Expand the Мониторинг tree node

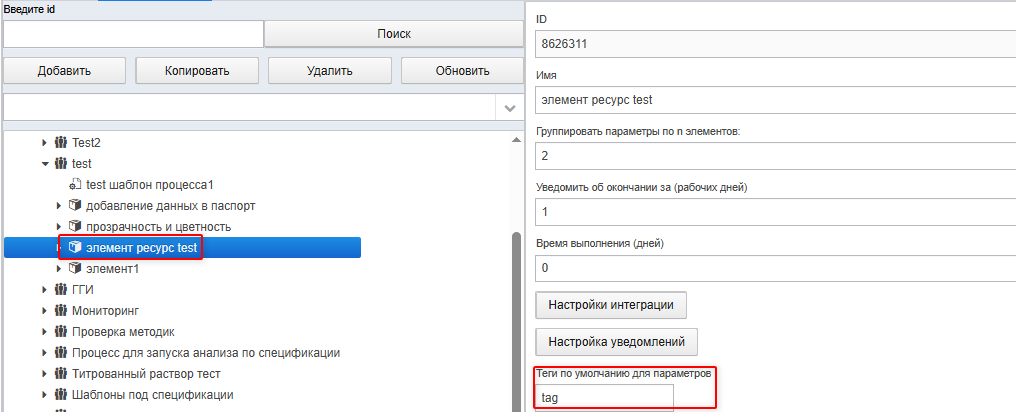tap(45, 311)
